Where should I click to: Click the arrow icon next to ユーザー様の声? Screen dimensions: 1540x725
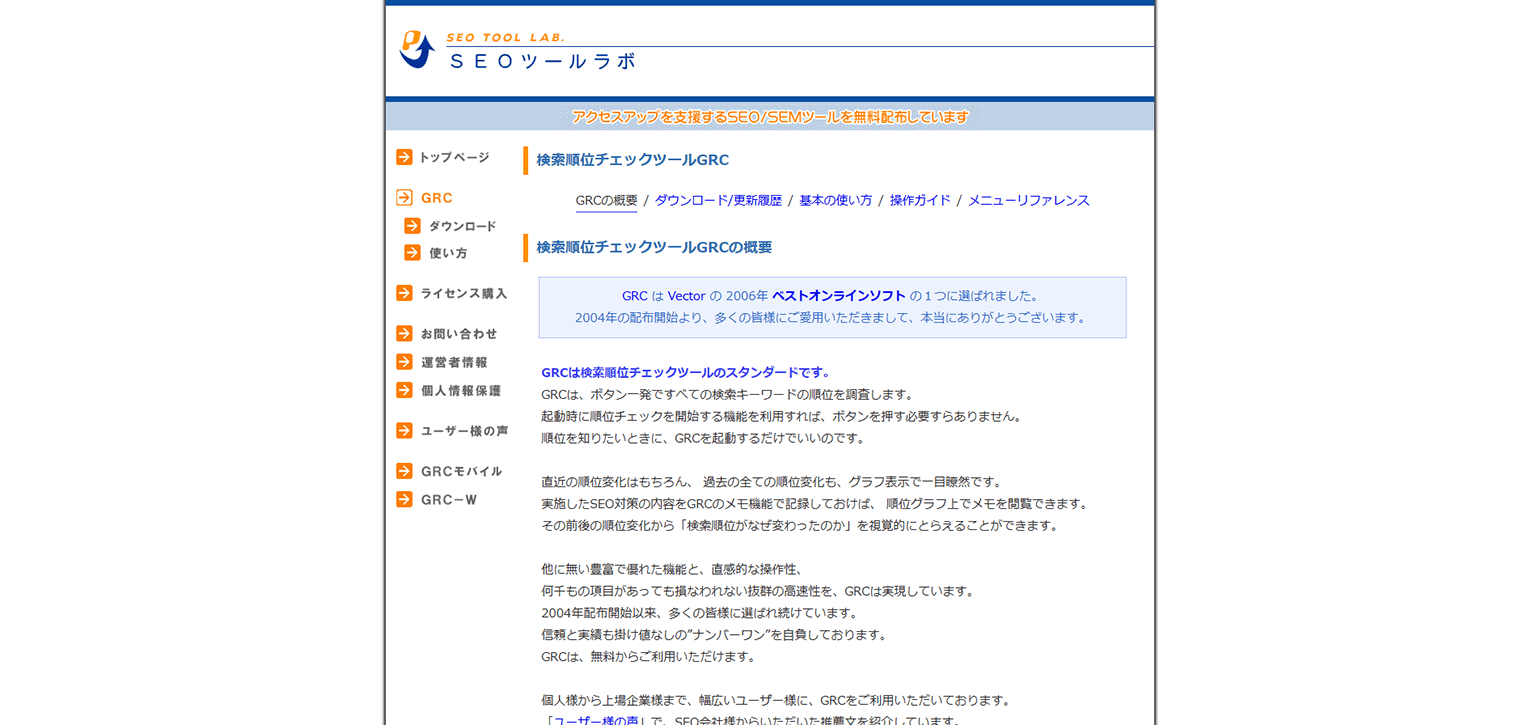point(404,430)
